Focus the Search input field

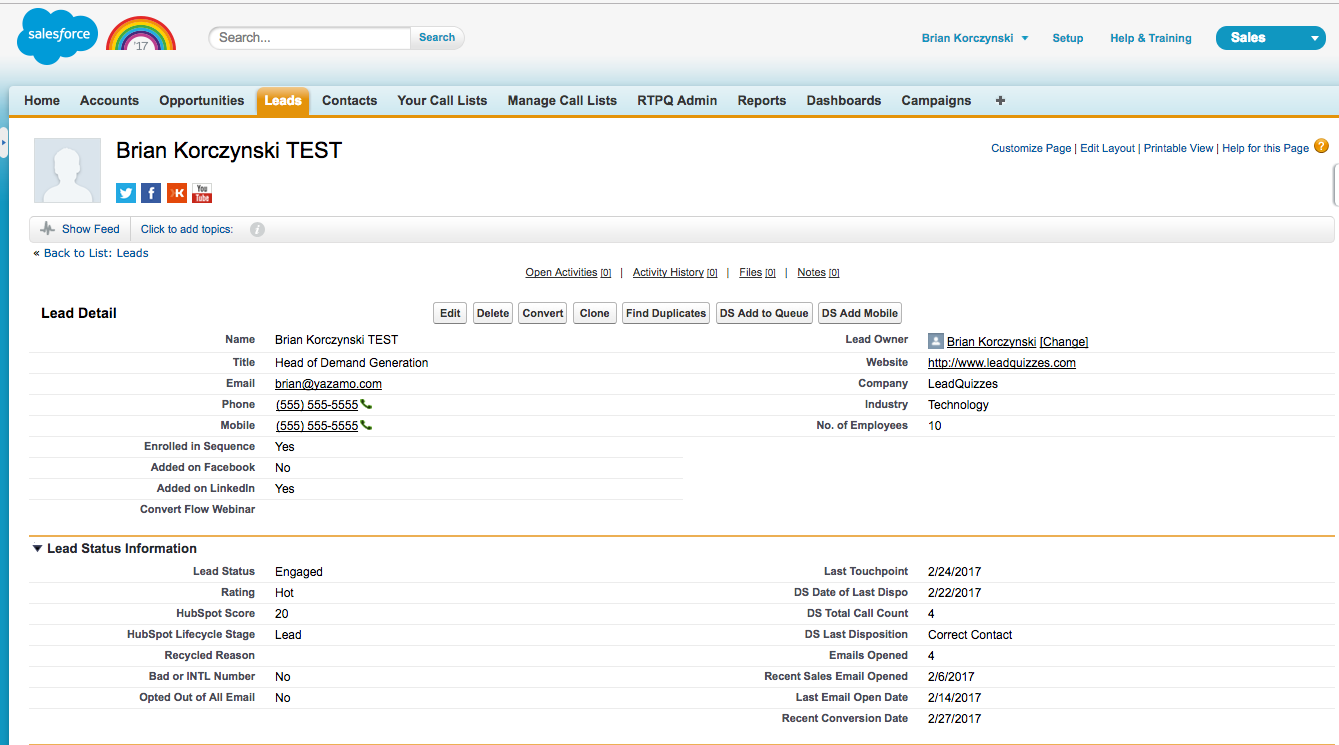coord(310,38)
